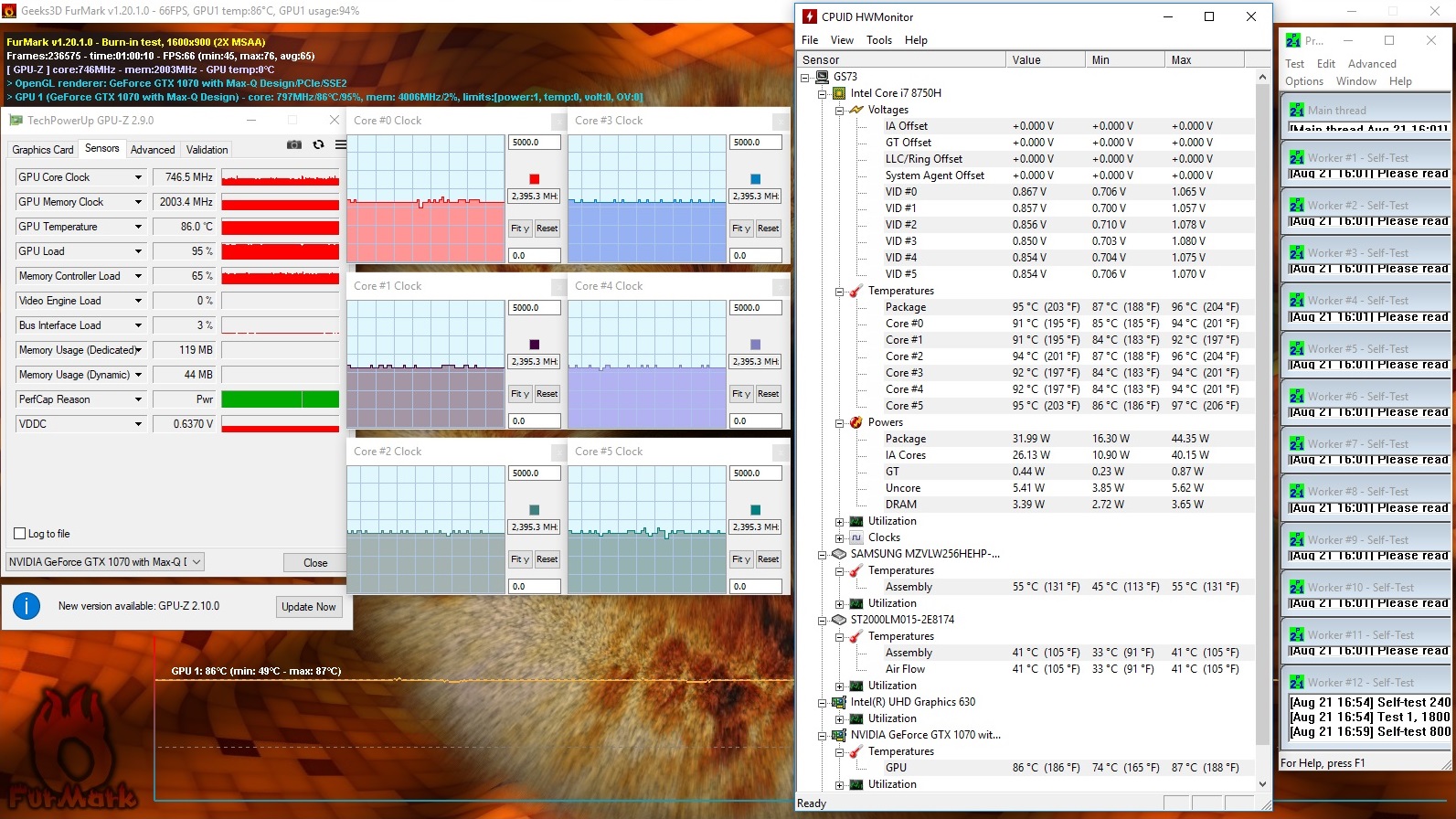Collapse the Intel Core i7 8750H node
The height and width of the screenshot is (819, 1456).
(822, 93)
